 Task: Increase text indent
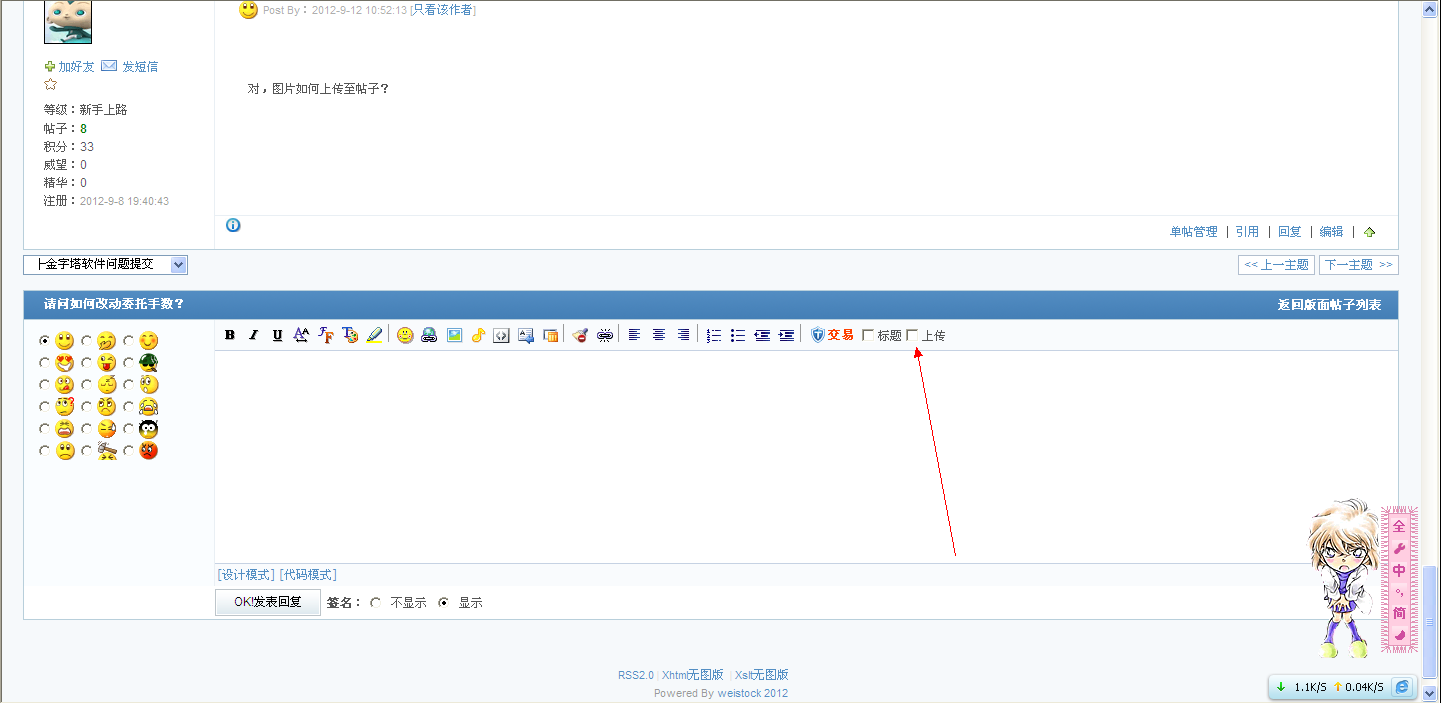787,335
